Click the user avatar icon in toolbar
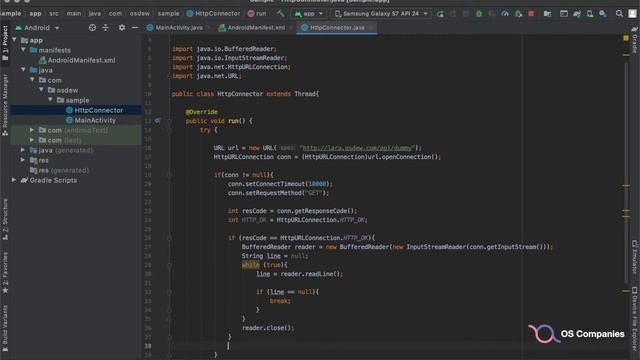Screen dimensions: 640x360 632,13
